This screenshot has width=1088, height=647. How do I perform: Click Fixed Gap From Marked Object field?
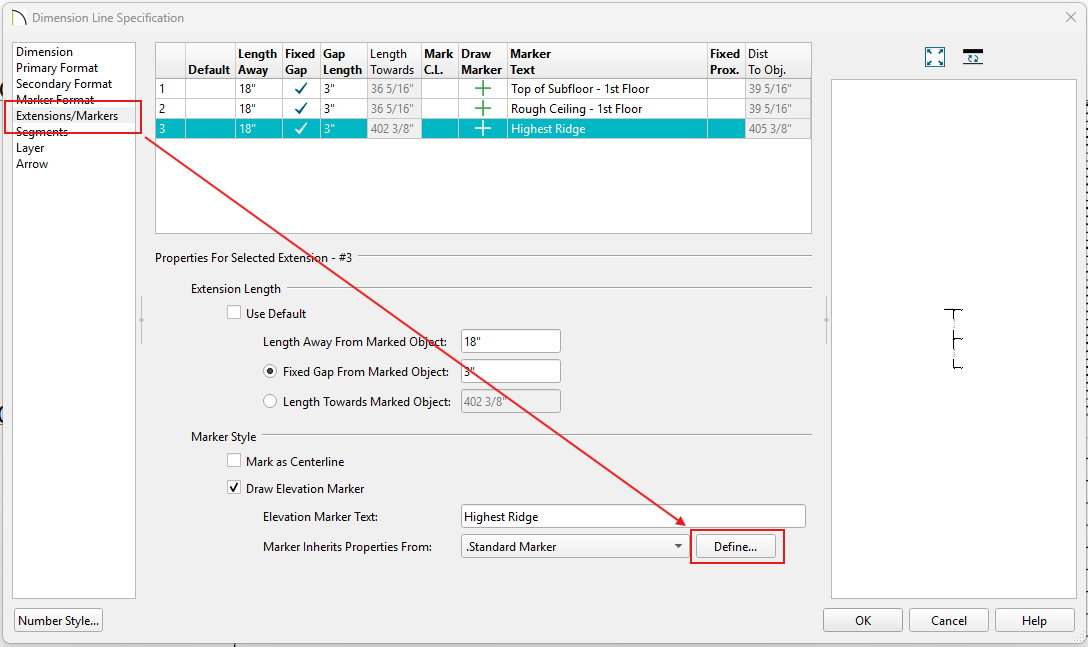[511, 371]
